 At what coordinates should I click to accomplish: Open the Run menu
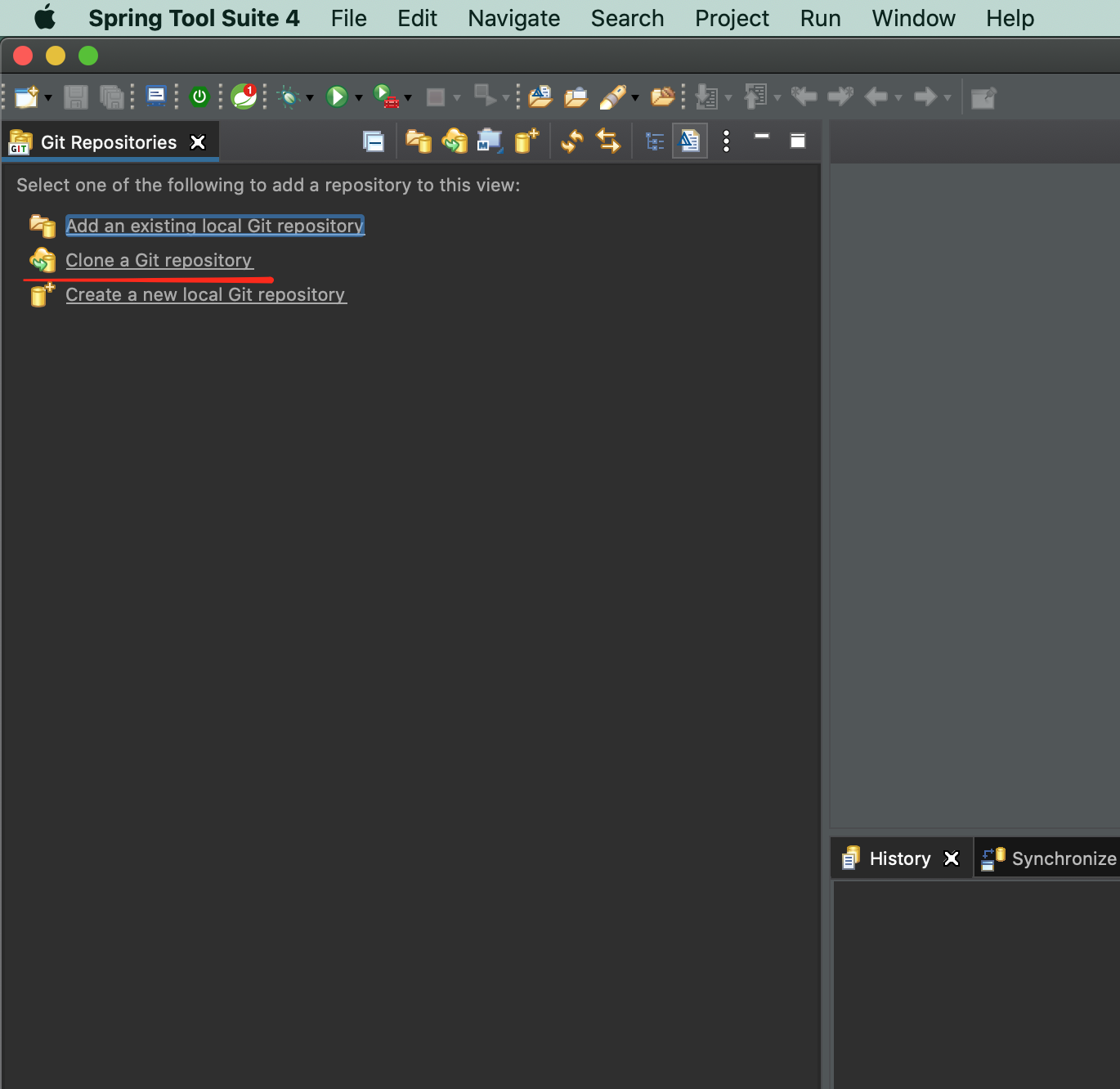821,18
